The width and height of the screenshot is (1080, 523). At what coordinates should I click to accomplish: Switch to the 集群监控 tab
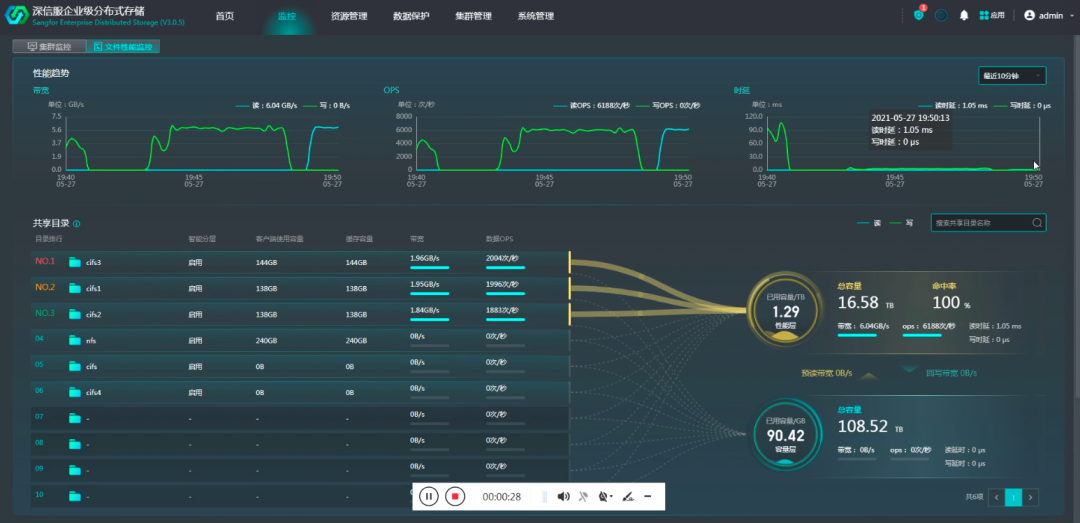point(49,47)
